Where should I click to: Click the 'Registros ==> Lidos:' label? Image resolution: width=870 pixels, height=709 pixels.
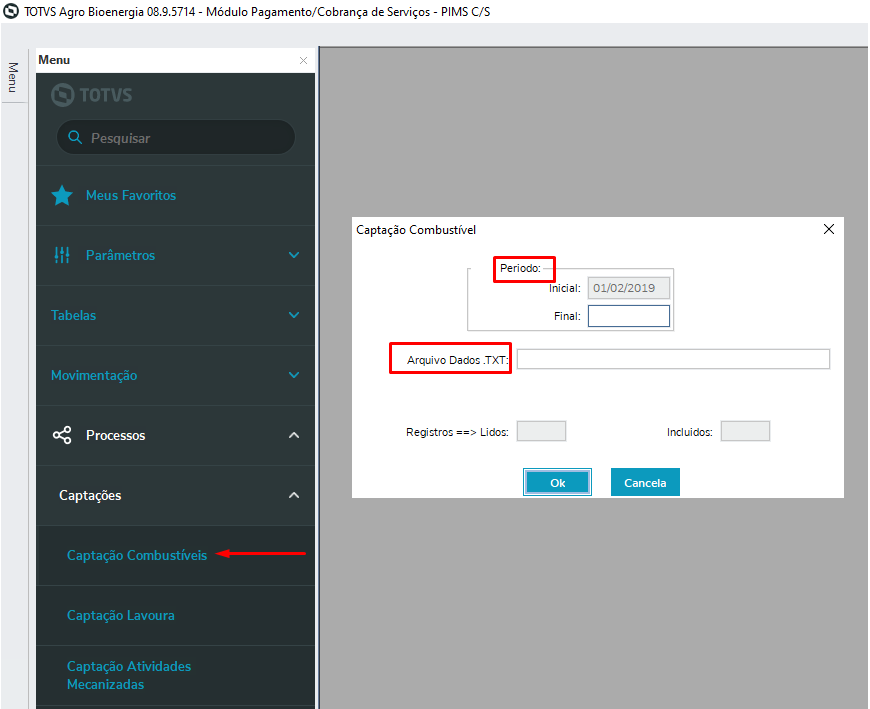coord(457,432)
